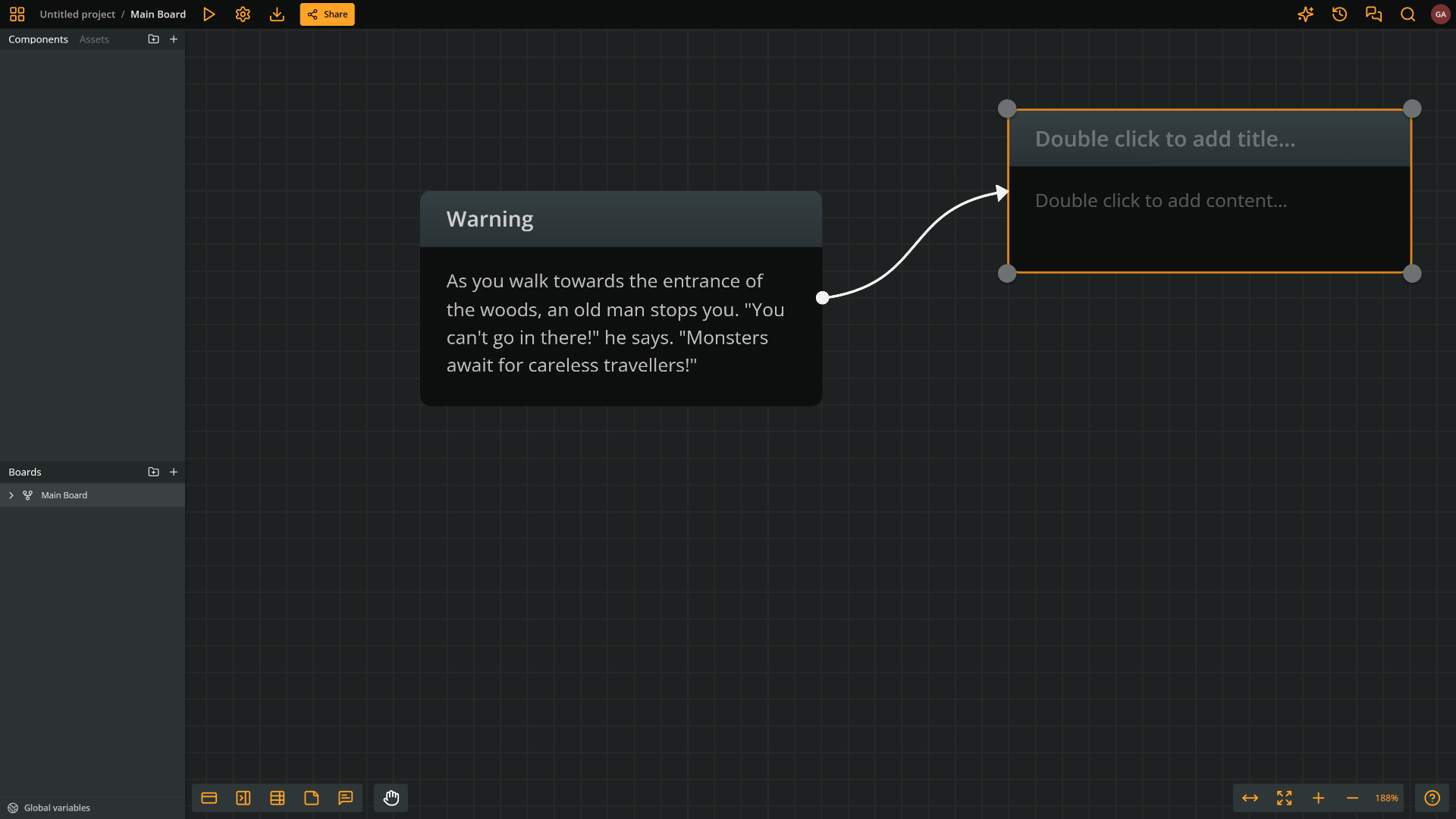1456x819 pixels.
Task: Click the search magnifier icon
Action: [1407, 14]
